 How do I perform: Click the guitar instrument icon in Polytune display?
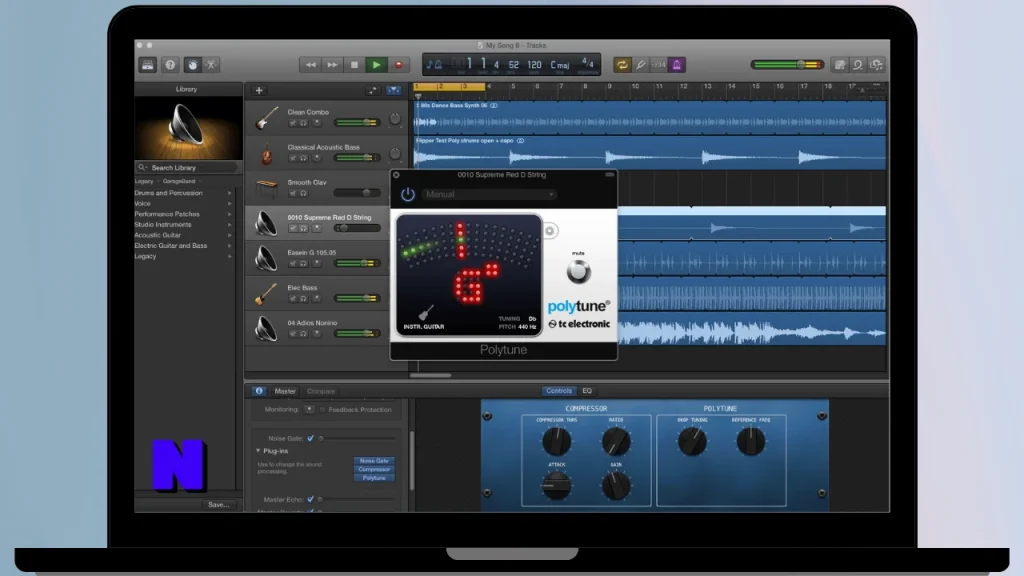point(426,313)
